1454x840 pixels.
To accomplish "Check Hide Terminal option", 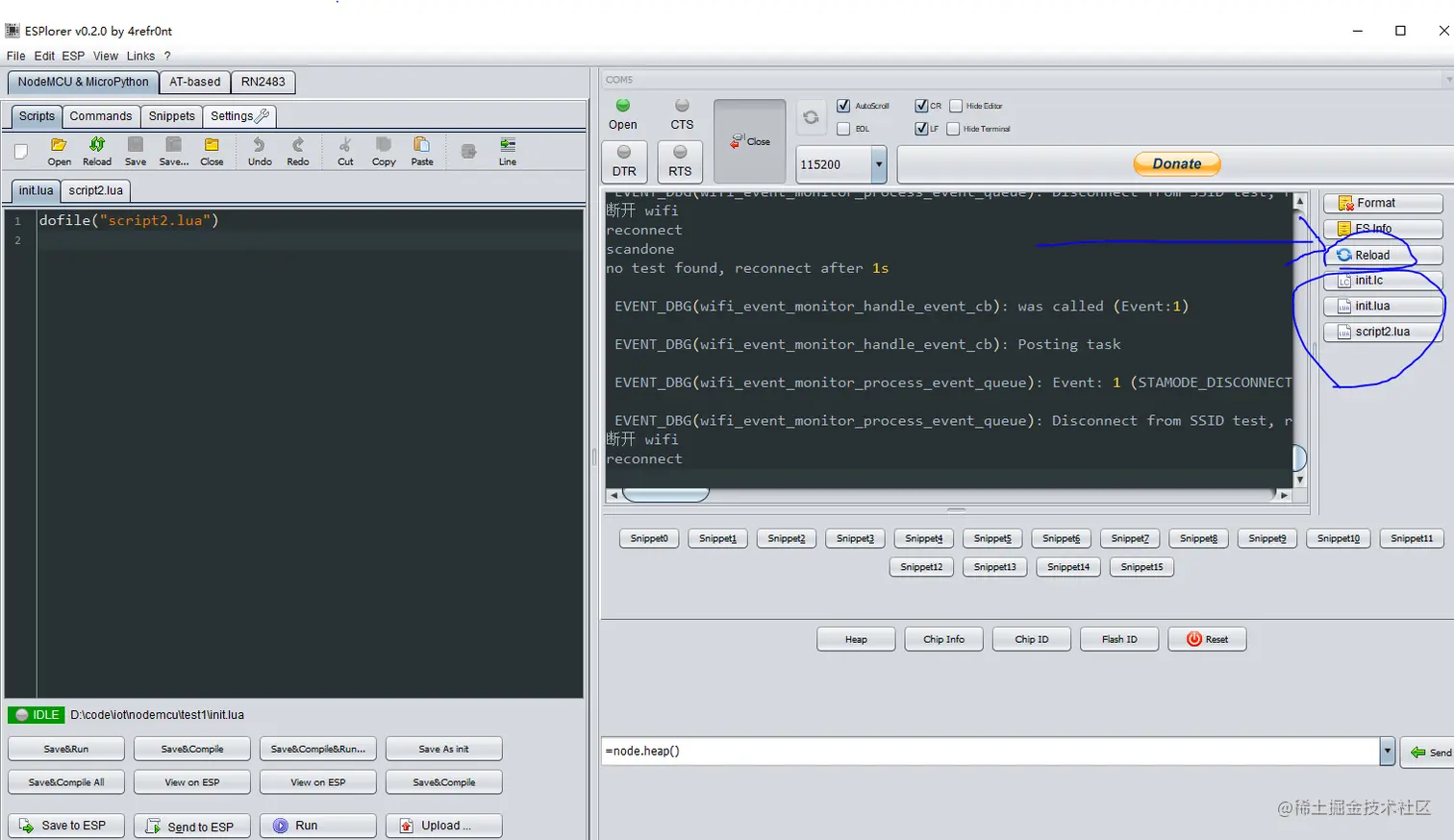I will (x=954, y=129).
